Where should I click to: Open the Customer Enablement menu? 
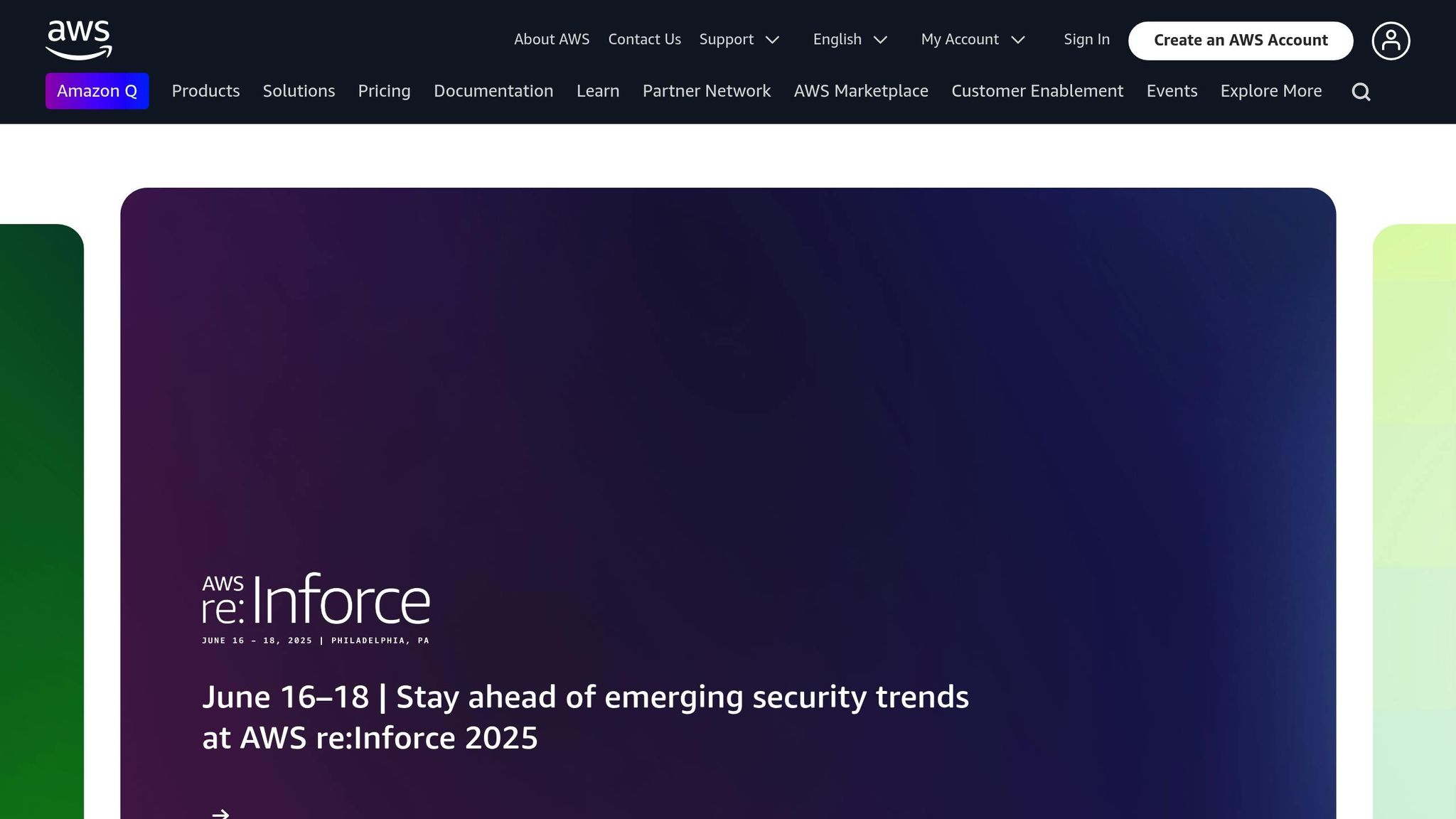(1037, 91)
